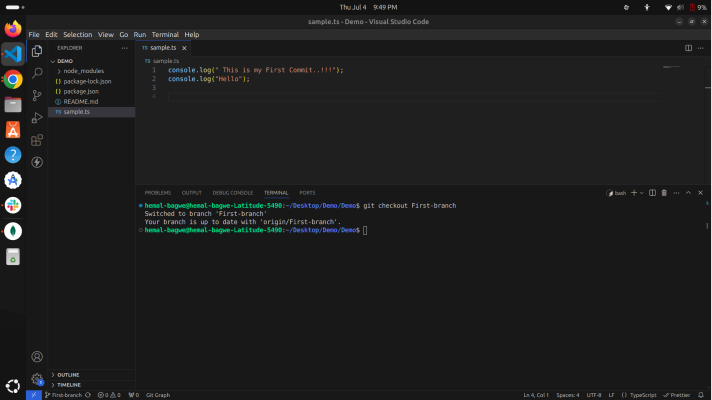Change the UTF-8 file encoding
Image resolution: width=712 pixels, height=400 pixels.
(x=593, y=395)
